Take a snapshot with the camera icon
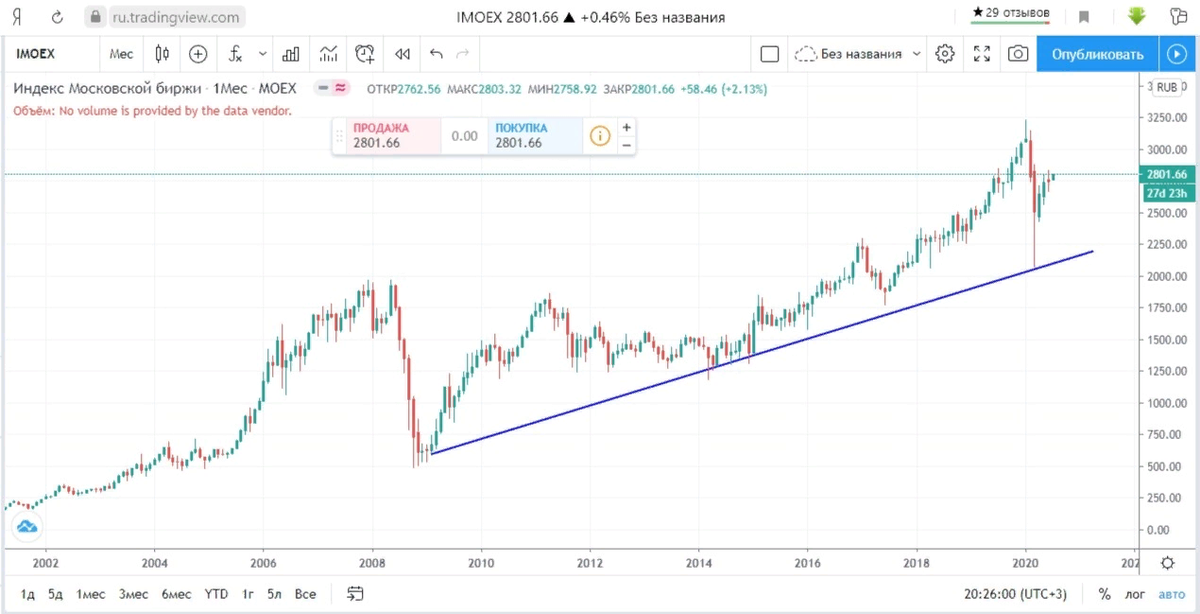The width and height of the screenshot is (1200, 614). point(1017,54)
